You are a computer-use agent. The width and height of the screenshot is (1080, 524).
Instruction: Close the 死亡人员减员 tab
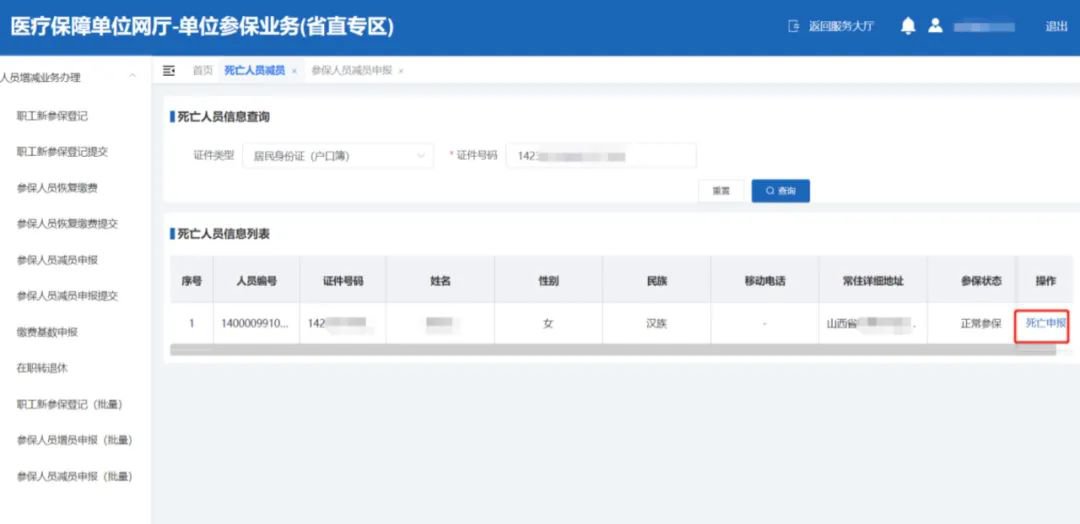(294, 71)
